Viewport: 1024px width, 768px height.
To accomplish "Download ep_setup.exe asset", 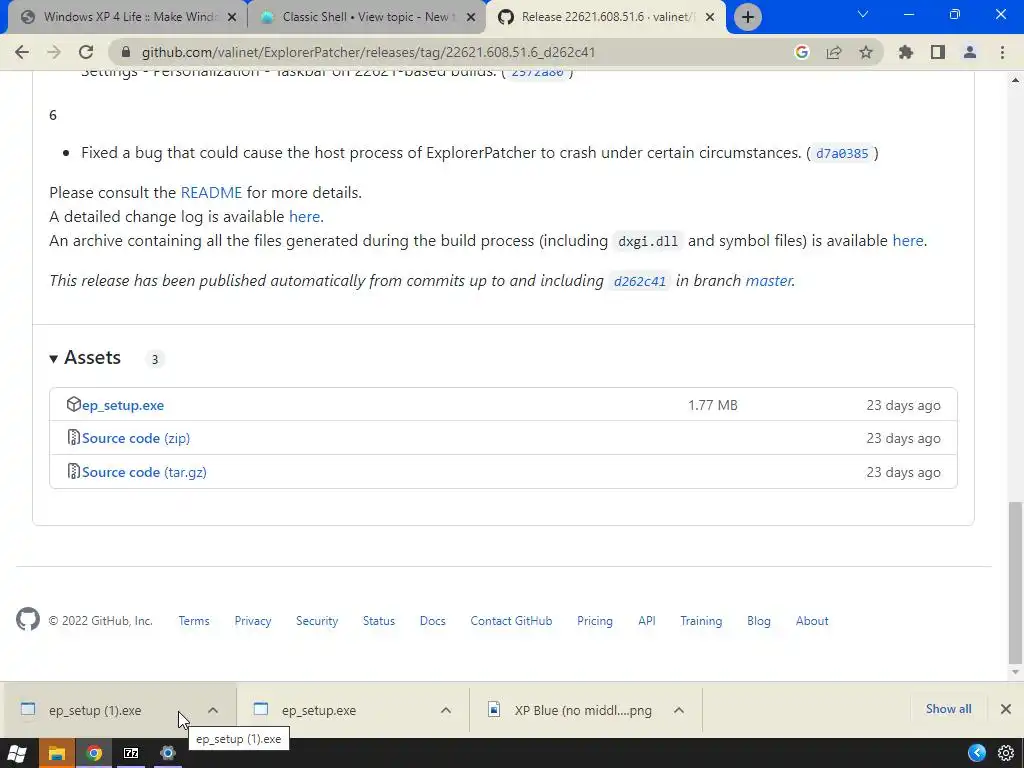I will [123, 406].
